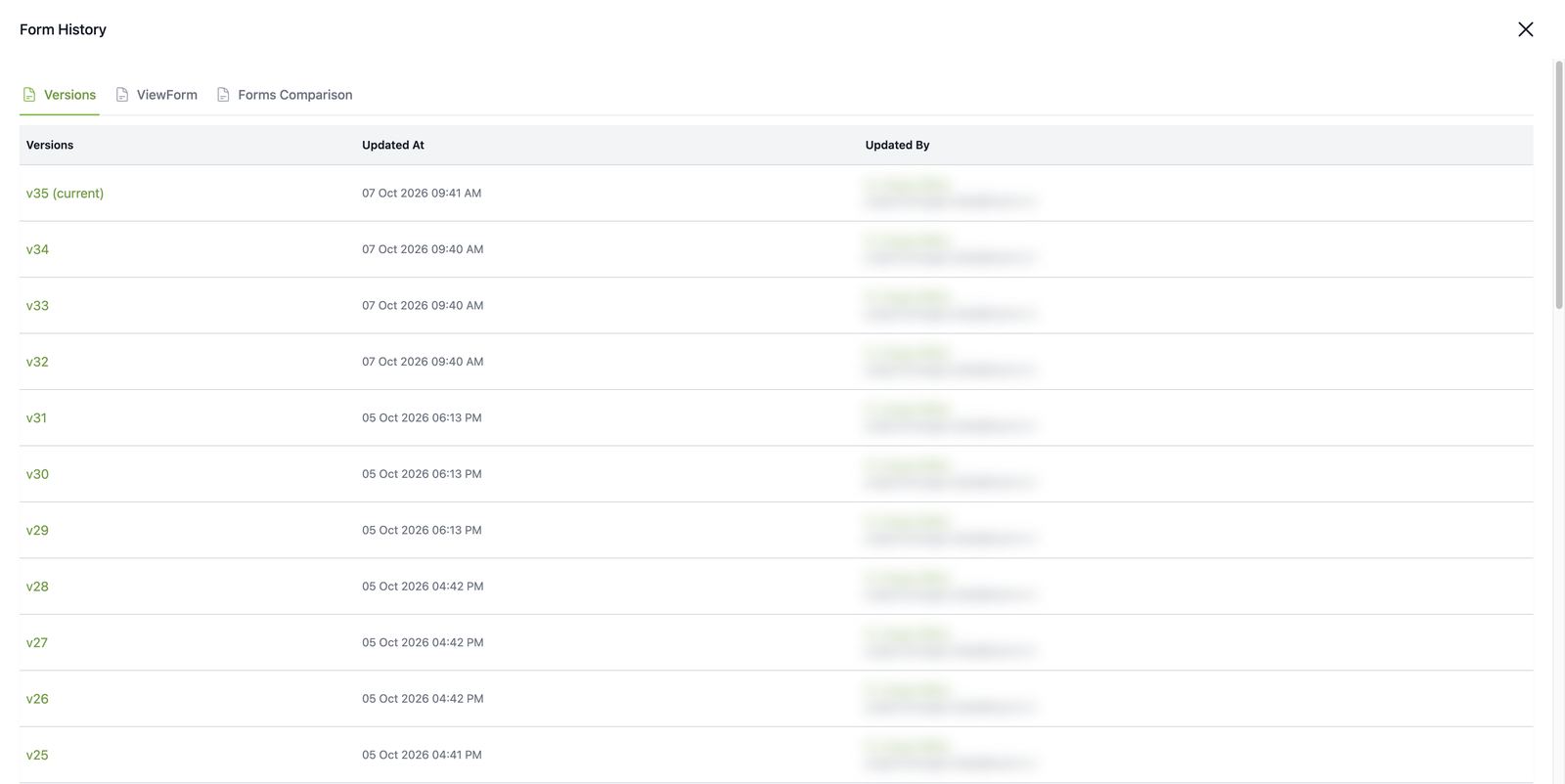The height and width of the screenshot is (784, 1565).
Task: Open version v32
Action: coord(37,362)
